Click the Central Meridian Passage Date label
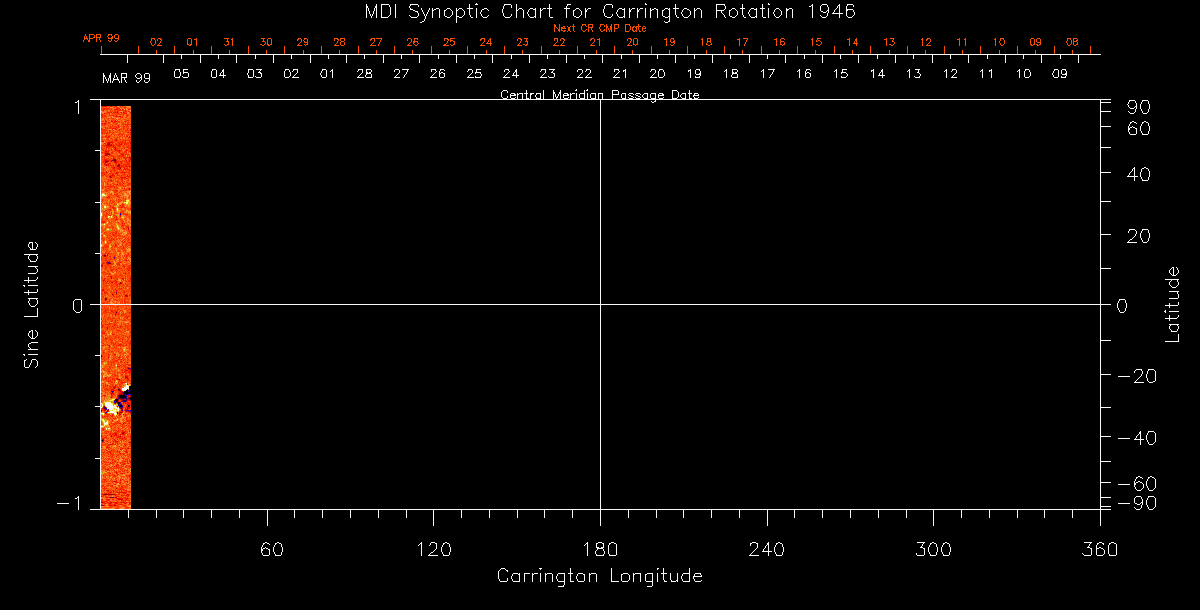Viewport: 1200px width, 610px height. 599,95
